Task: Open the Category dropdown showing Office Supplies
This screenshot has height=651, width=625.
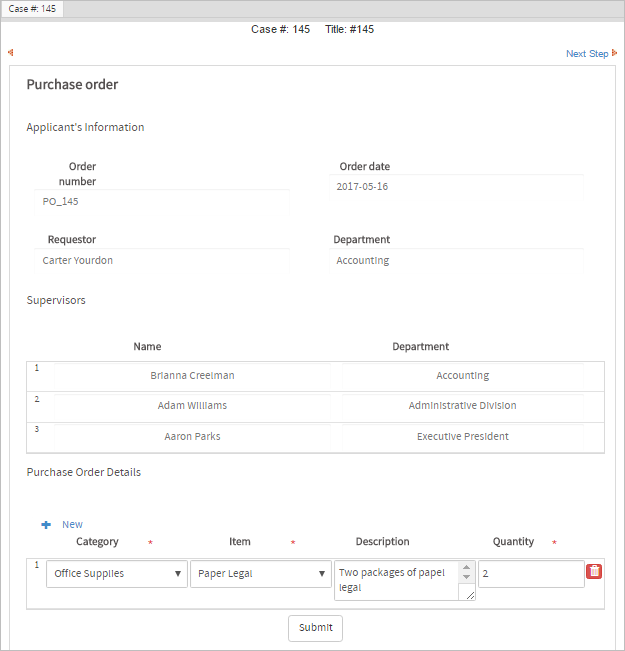Action: 116,574
